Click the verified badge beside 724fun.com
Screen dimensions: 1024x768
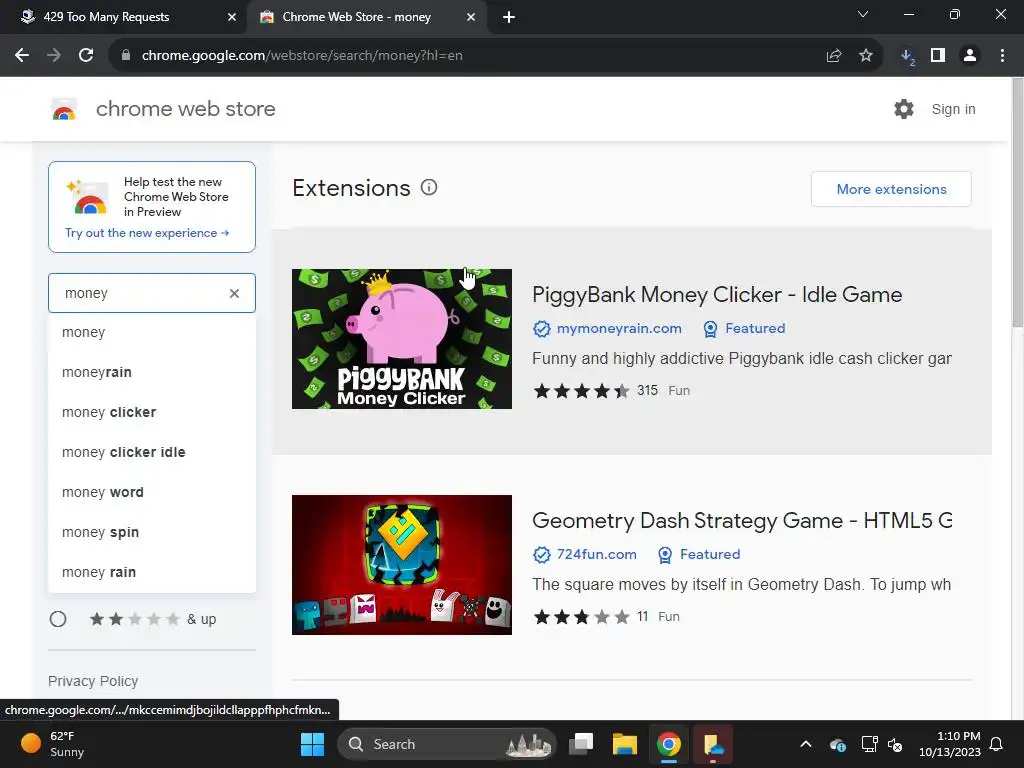point(541,554)
